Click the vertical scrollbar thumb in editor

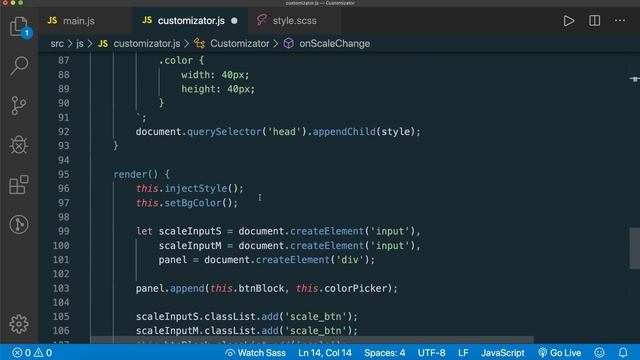634,248
